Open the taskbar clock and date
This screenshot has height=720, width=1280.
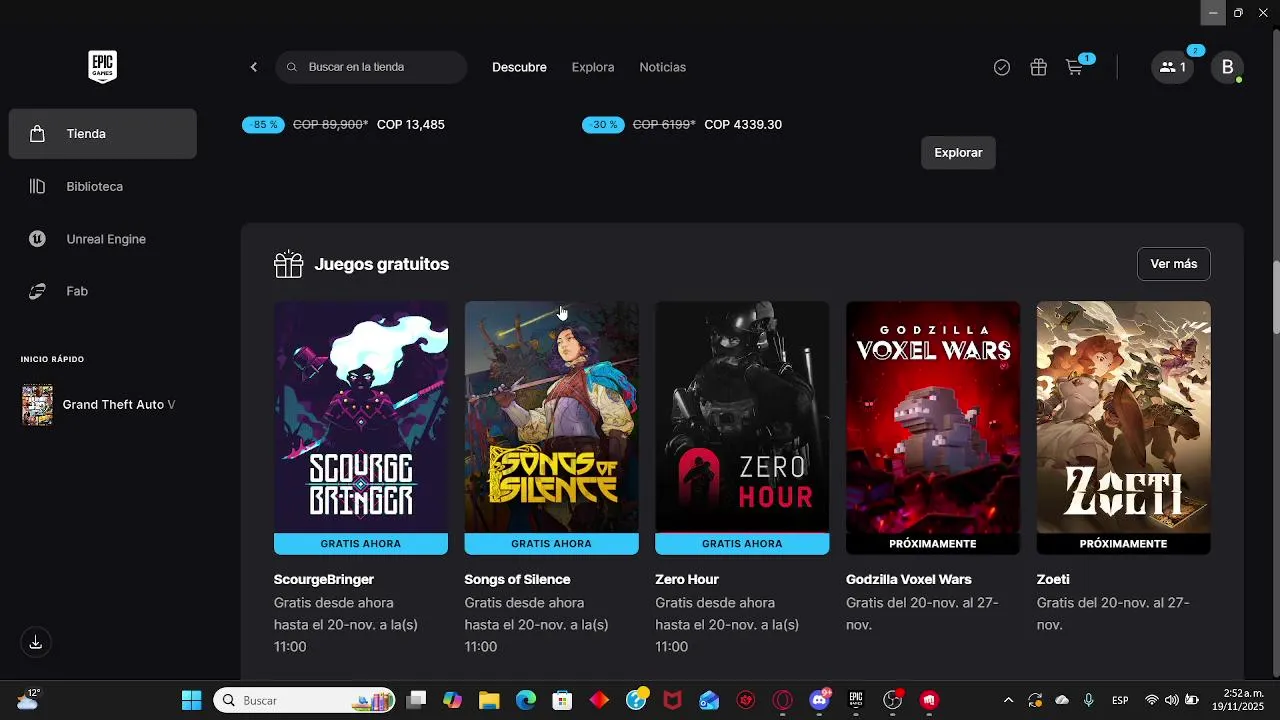pos(1237,700)
